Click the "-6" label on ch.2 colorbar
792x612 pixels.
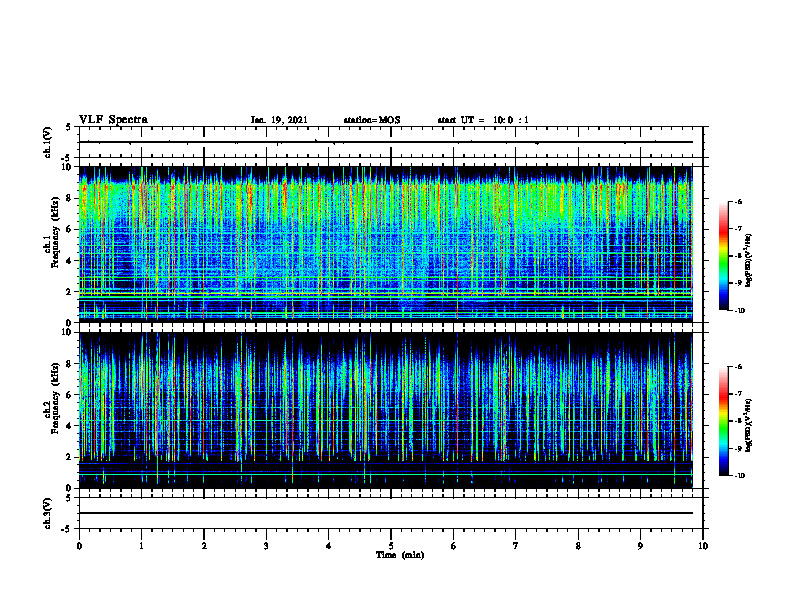click(x=738, y=367)
